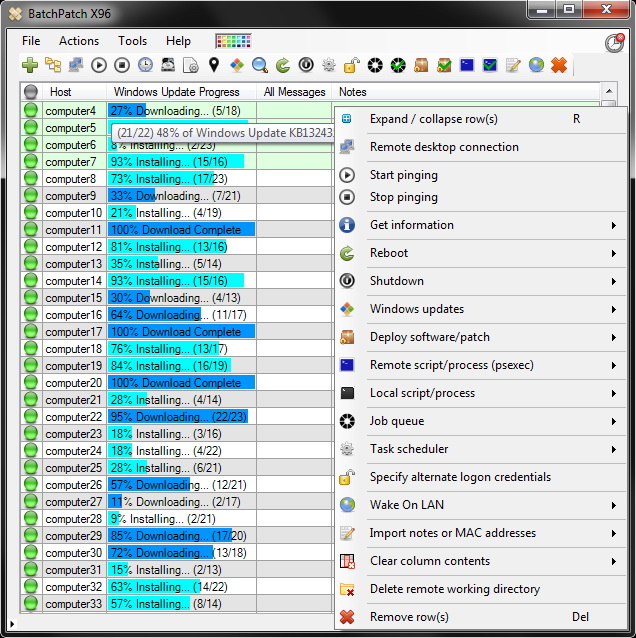This screenshot has height=638, width=636.
Task: Open the Actions menu
Action: click(x=79, y=41)
